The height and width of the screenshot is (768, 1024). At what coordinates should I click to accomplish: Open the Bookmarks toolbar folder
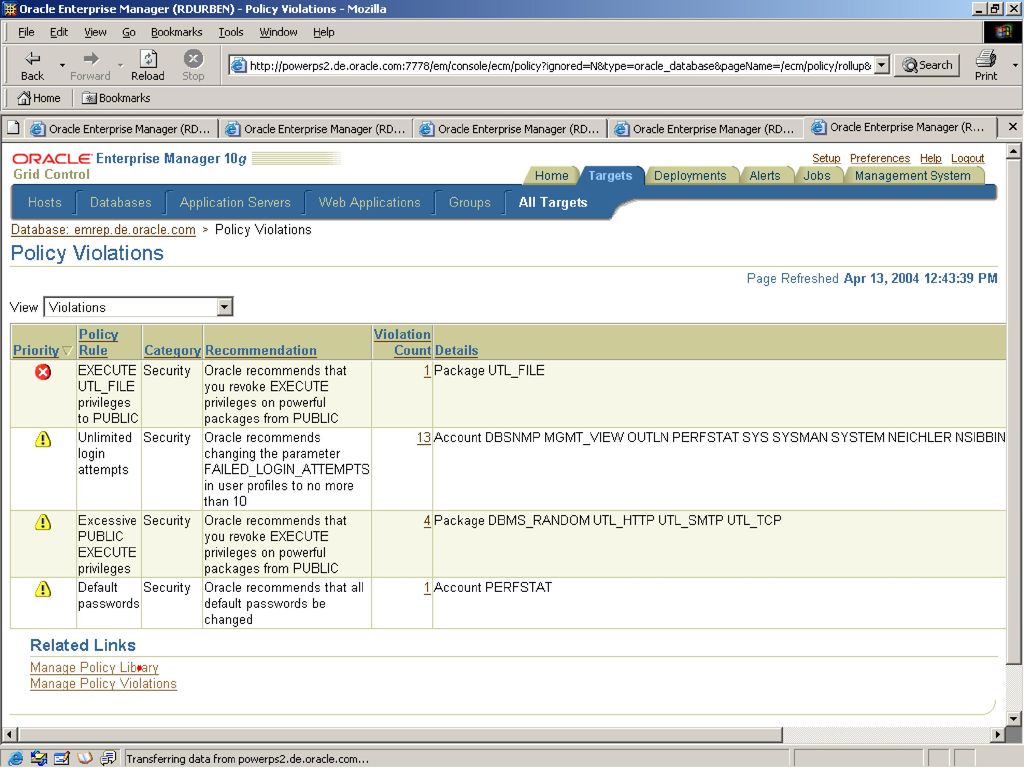(116, 98)
